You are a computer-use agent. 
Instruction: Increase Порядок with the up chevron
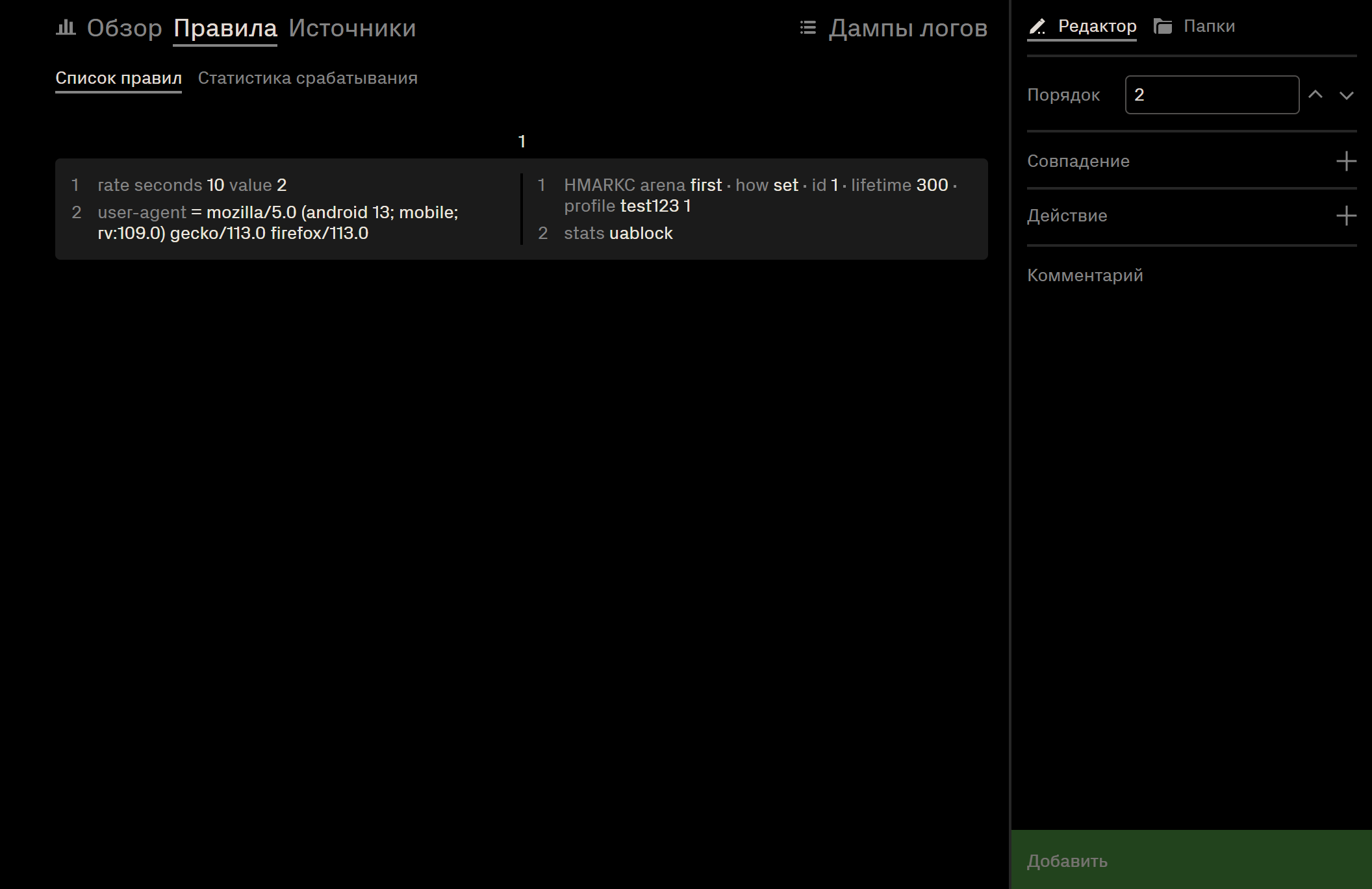click(1315, 95)
